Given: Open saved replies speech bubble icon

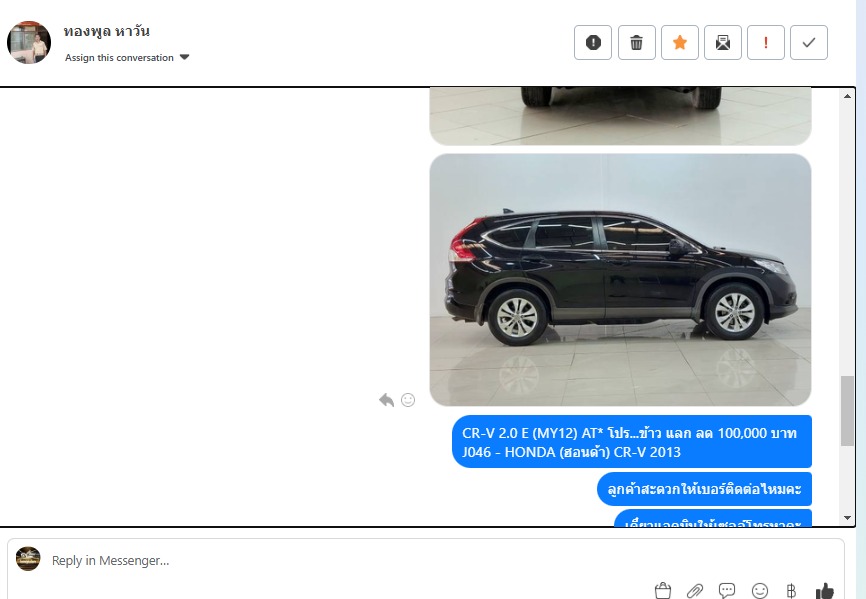Looking at the screenshot, I should [x=727, y=591].
